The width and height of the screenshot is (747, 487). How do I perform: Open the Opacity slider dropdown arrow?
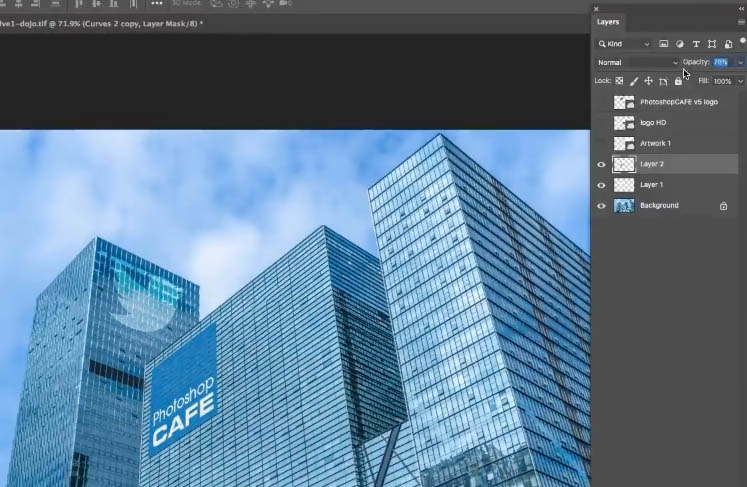point(740,62)
